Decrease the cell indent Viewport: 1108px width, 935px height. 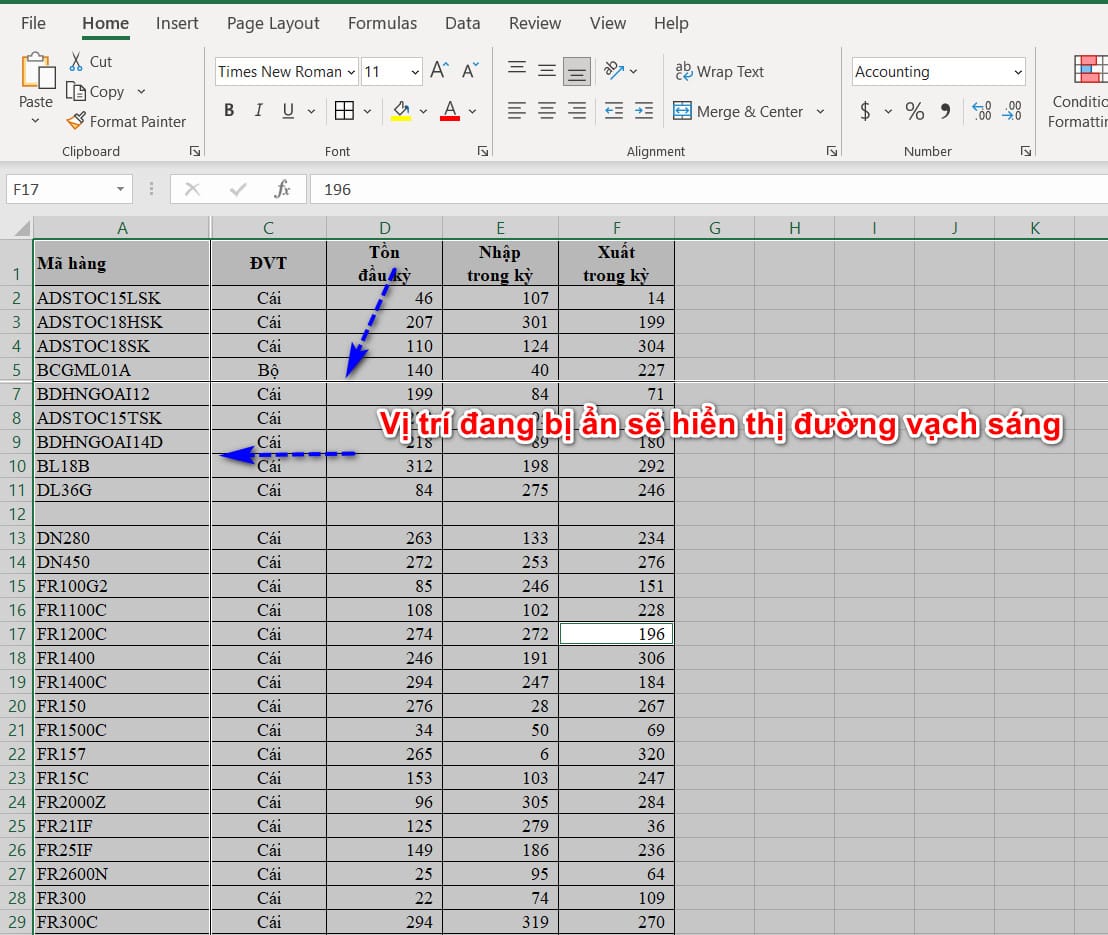click(613, 111)
